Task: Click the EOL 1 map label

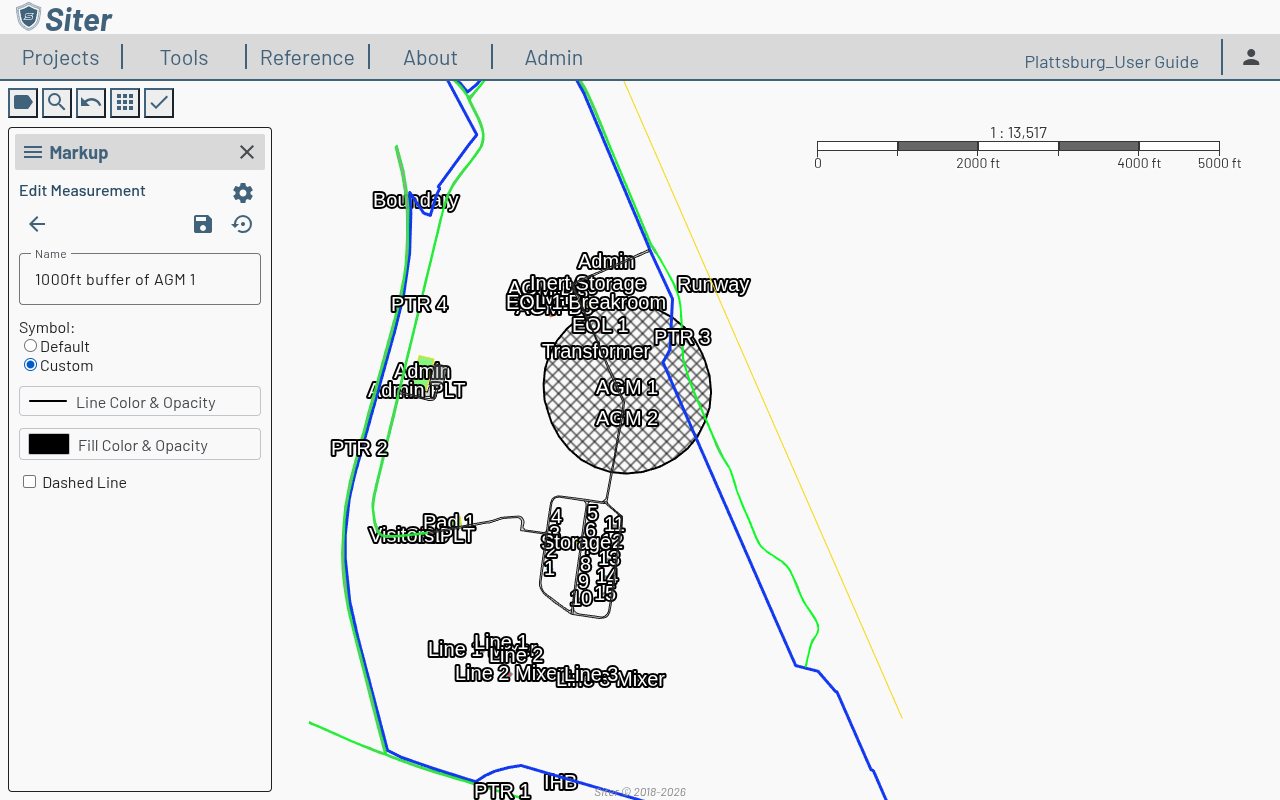Action: [600, 325]
